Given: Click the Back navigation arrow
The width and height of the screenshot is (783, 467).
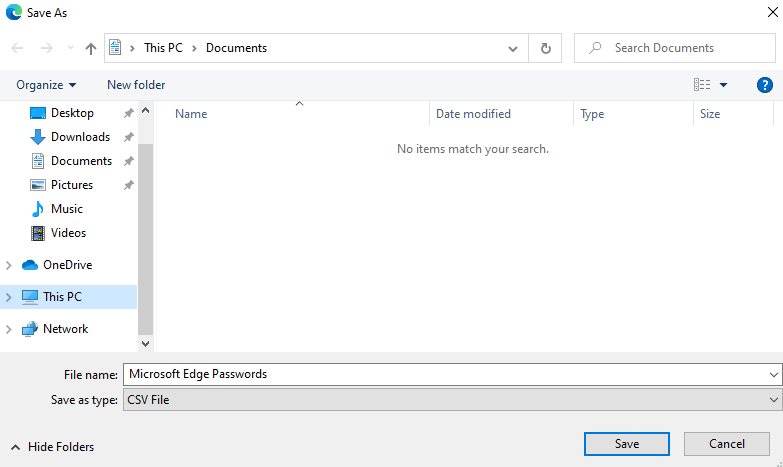Looking at the screenshot, I should pos(17,48).
